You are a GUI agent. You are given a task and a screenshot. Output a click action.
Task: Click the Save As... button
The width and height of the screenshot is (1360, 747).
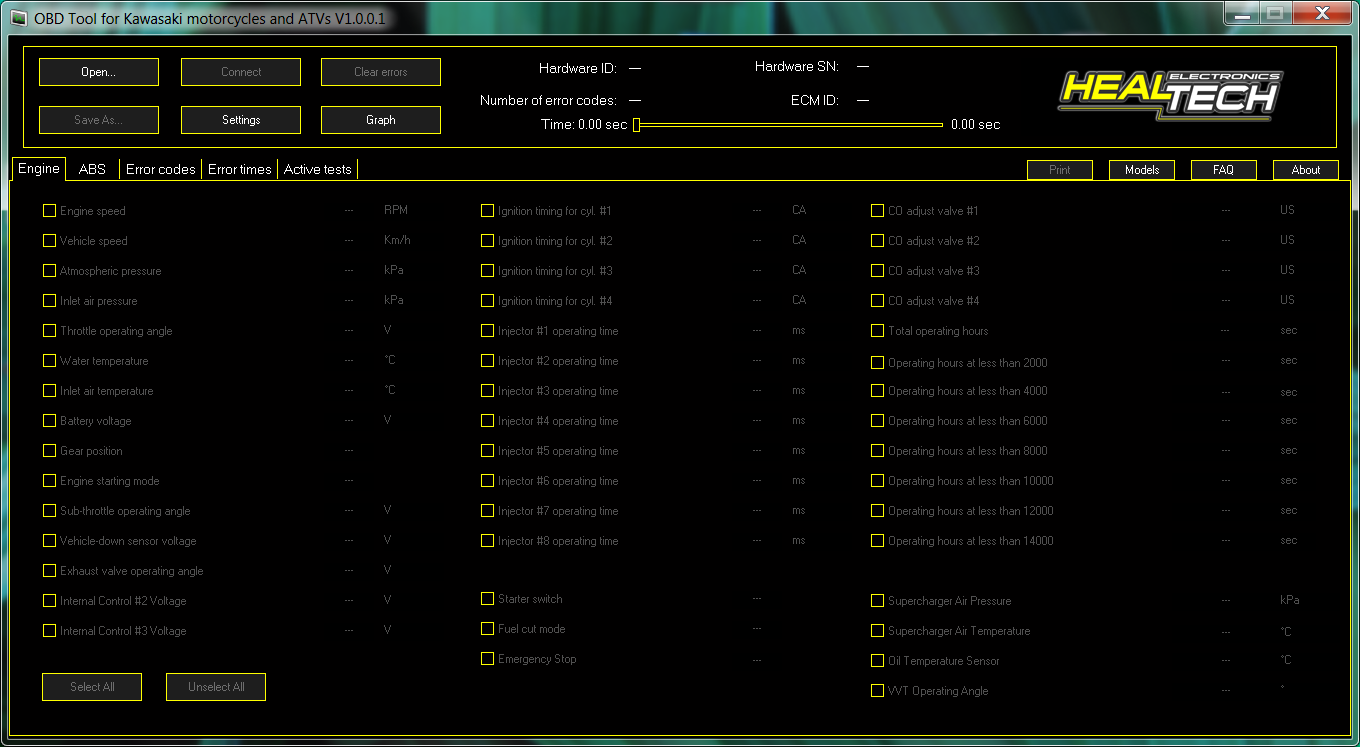(x=99, y=120)
